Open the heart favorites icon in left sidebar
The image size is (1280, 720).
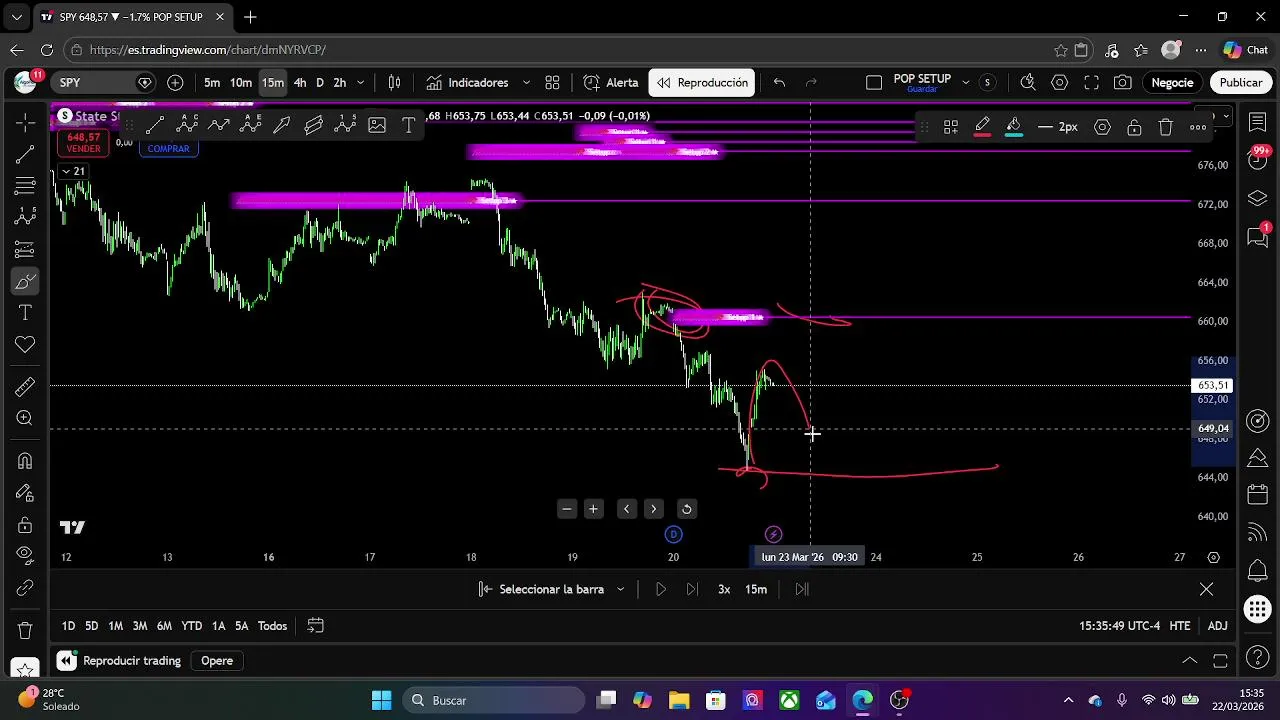(25, 345)
